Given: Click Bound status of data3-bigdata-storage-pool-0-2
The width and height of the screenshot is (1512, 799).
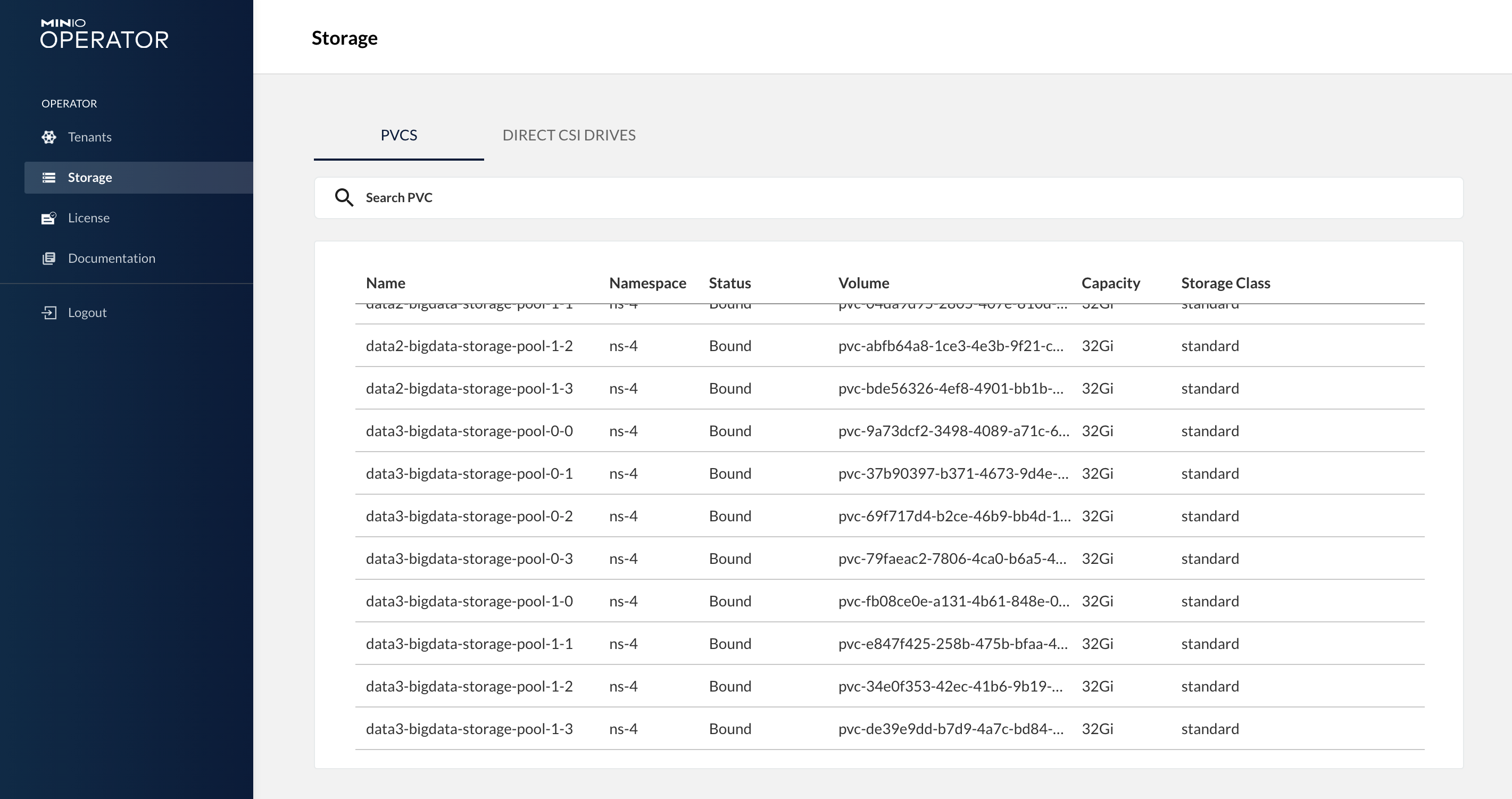Looking at the screenshot, I should (729, 516).
